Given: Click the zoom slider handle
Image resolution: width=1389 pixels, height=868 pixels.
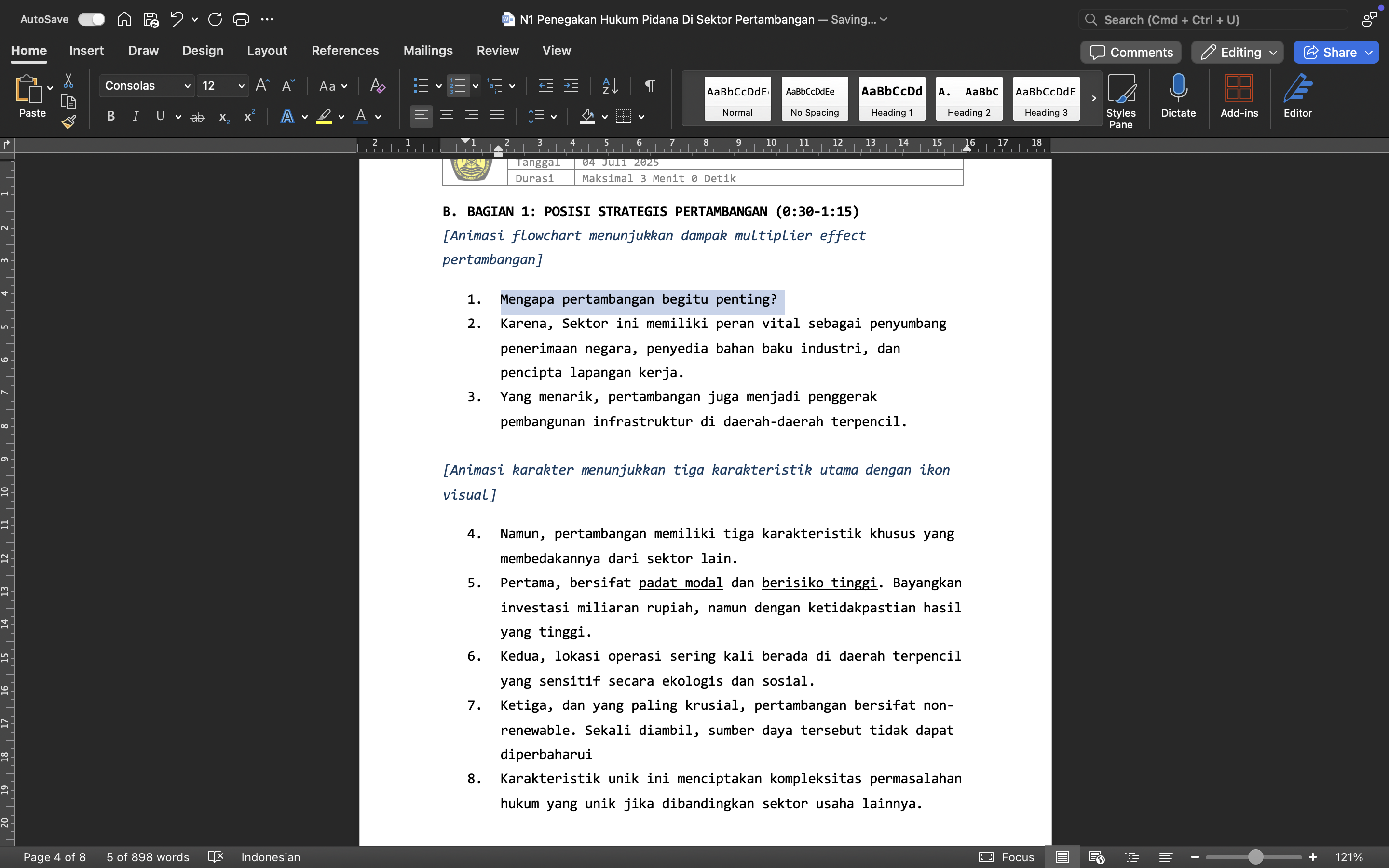Looking at the screenshot, I should (1255, 857).
